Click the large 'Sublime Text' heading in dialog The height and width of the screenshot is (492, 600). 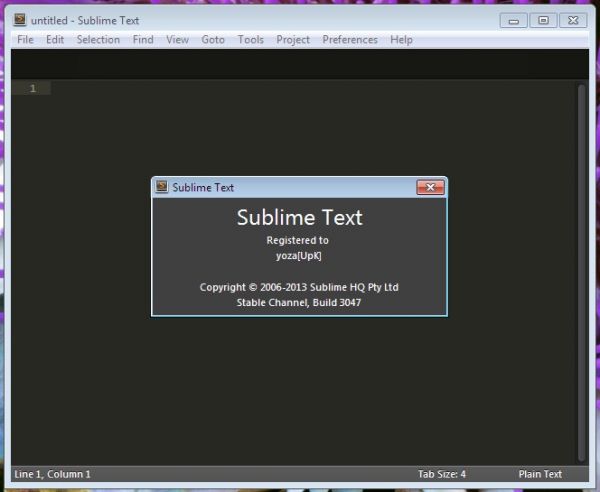click(300, 217)
